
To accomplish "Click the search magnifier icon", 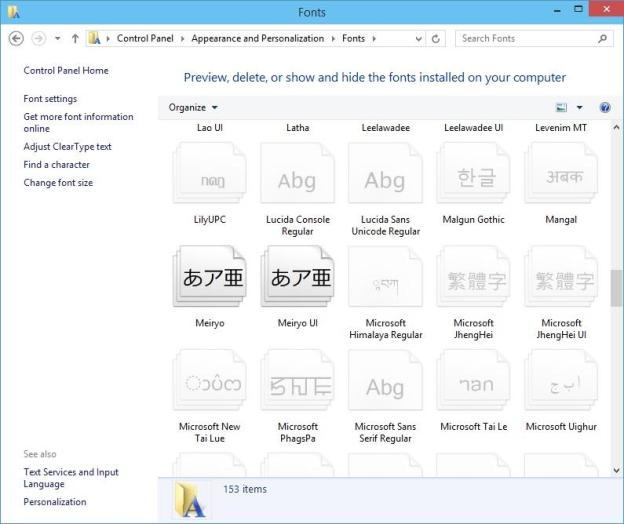I will [603, 39].
